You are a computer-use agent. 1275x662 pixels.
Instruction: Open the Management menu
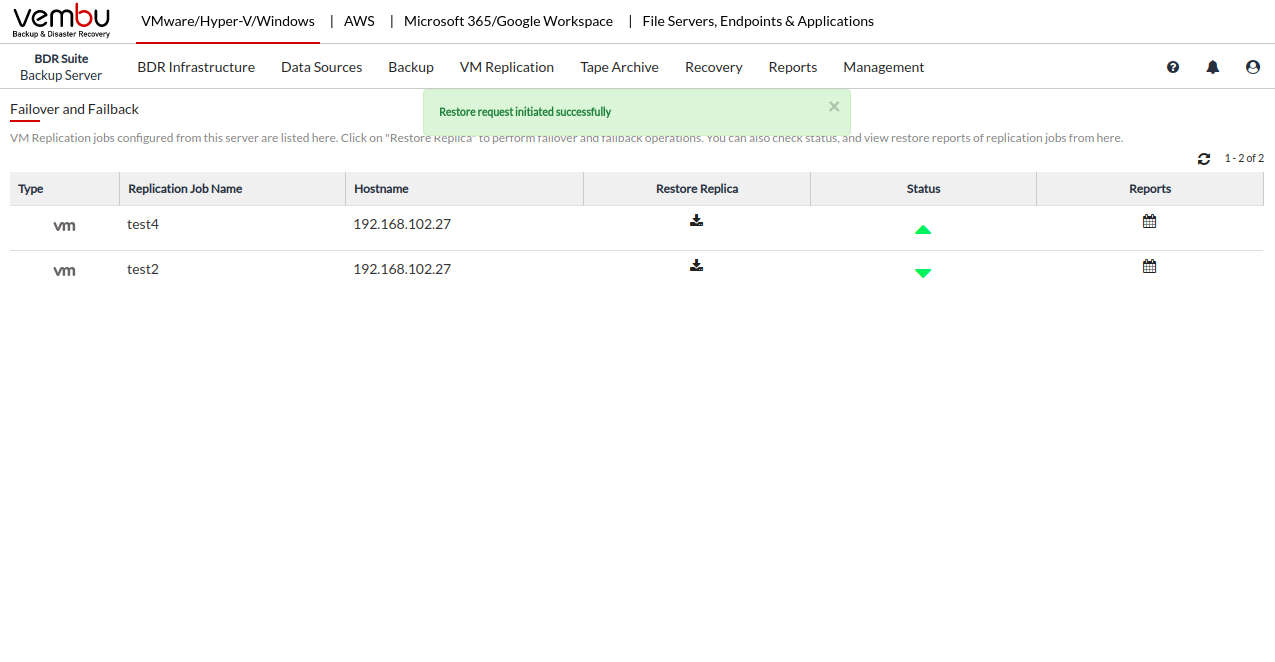(x=883, y=67)
